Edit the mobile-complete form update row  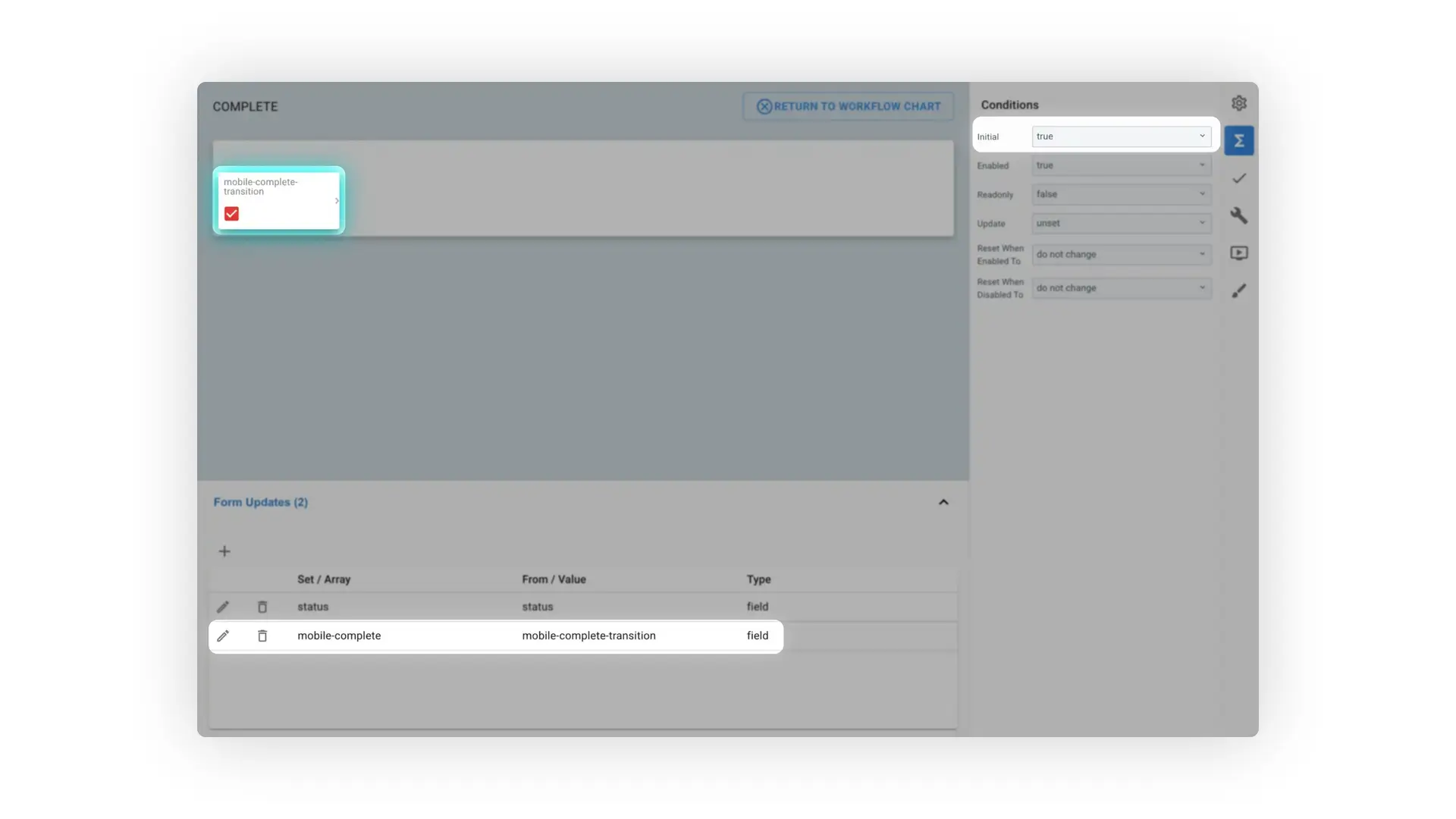[x=223, y=636]
